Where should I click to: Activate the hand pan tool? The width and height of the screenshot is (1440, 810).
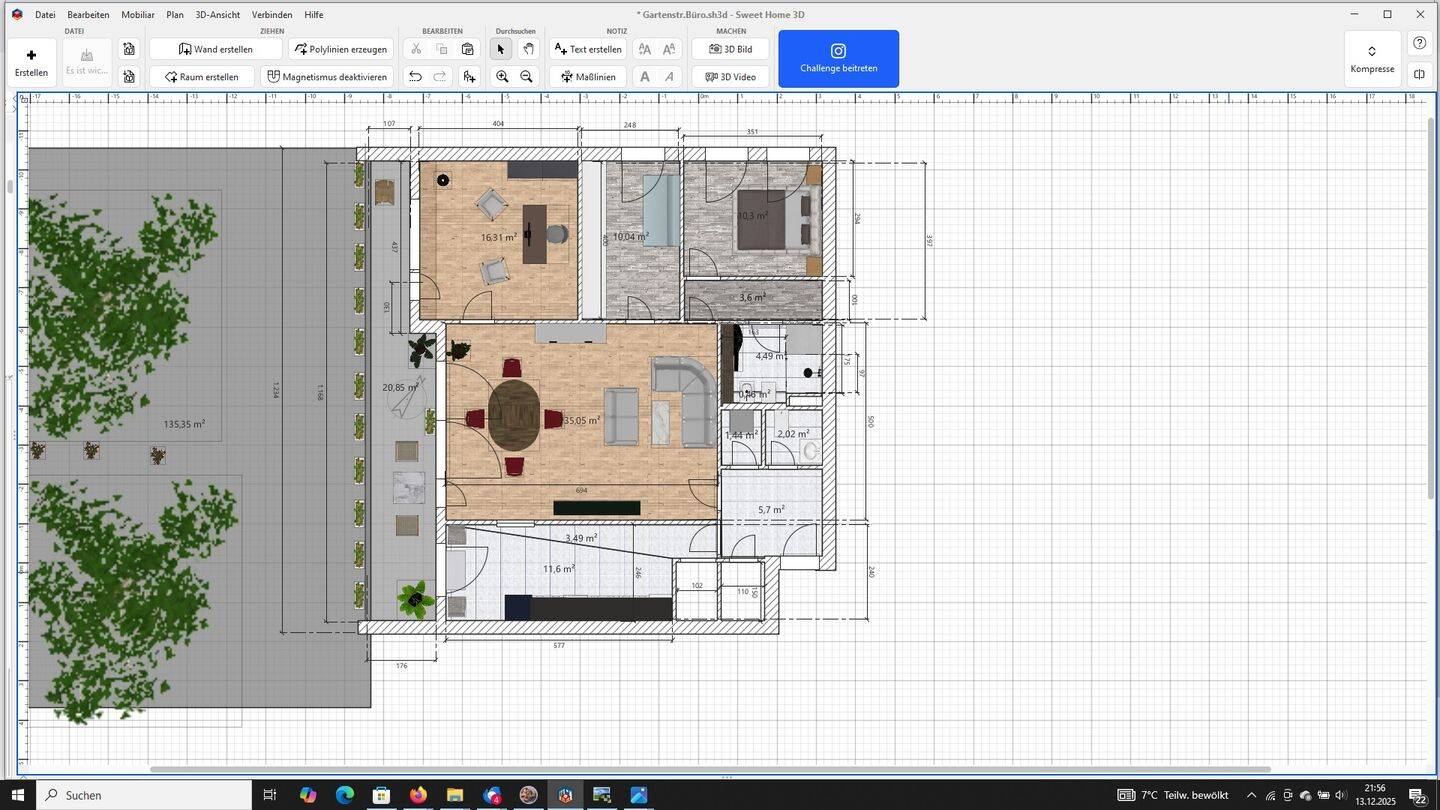(527, 49)
